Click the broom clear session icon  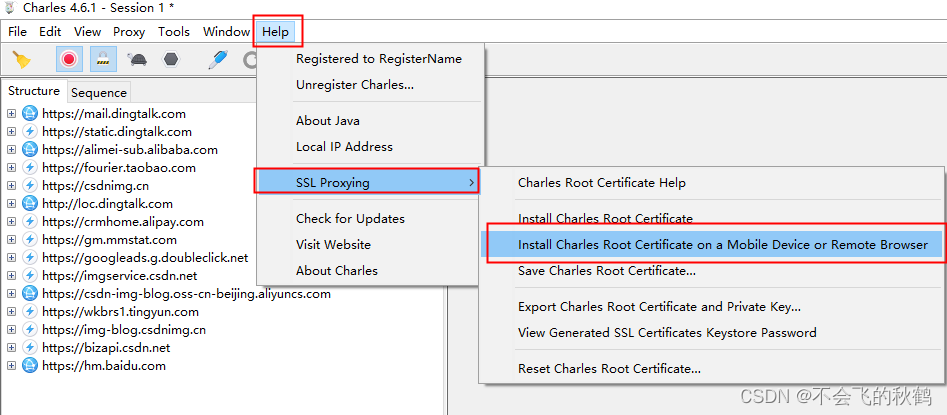(x=21, y=59)
